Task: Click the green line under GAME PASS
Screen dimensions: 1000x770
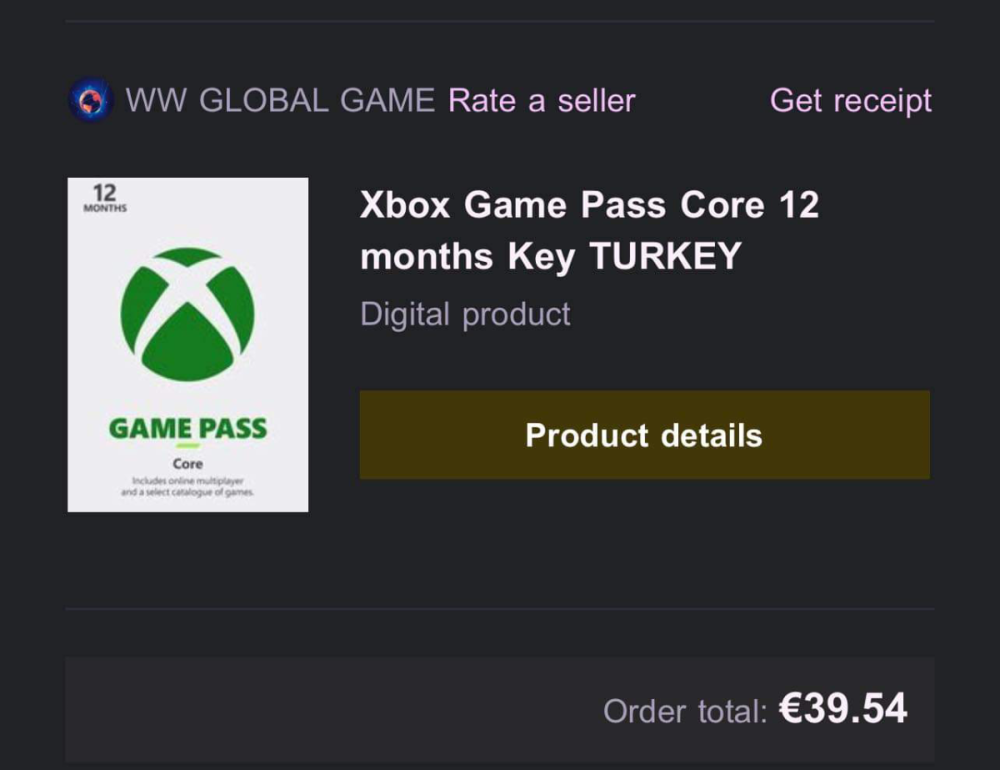Action: click(x=188, y=446)
